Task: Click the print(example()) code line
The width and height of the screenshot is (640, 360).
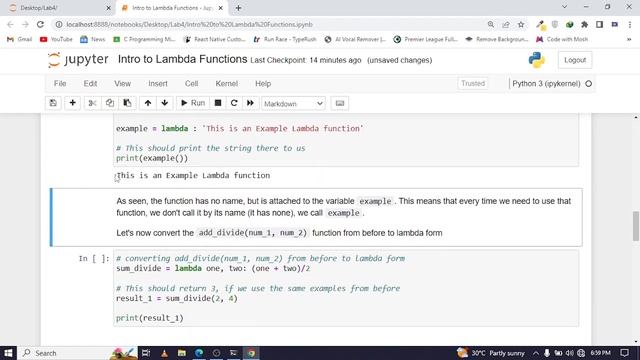Action: [x=152, y=158]
